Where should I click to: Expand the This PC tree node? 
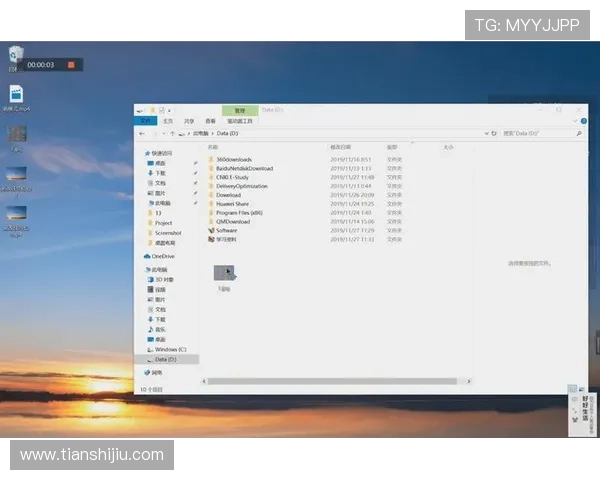[x=142, y=269]
